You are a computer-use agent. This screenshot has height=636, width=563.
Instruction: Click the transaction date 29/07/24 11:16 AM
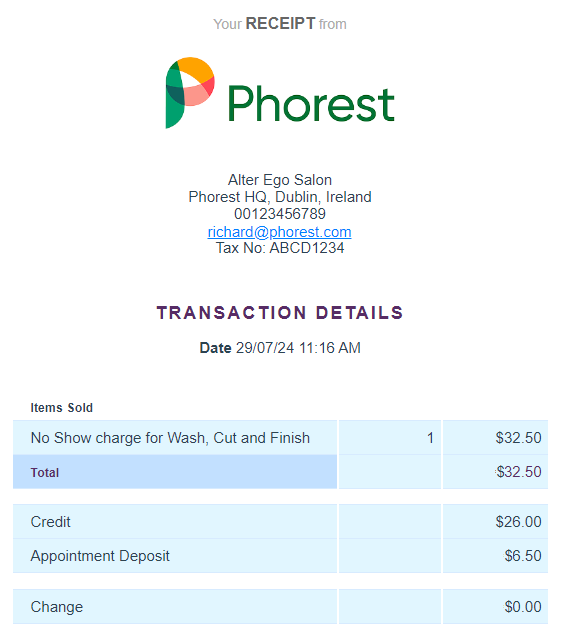point(298,348)
